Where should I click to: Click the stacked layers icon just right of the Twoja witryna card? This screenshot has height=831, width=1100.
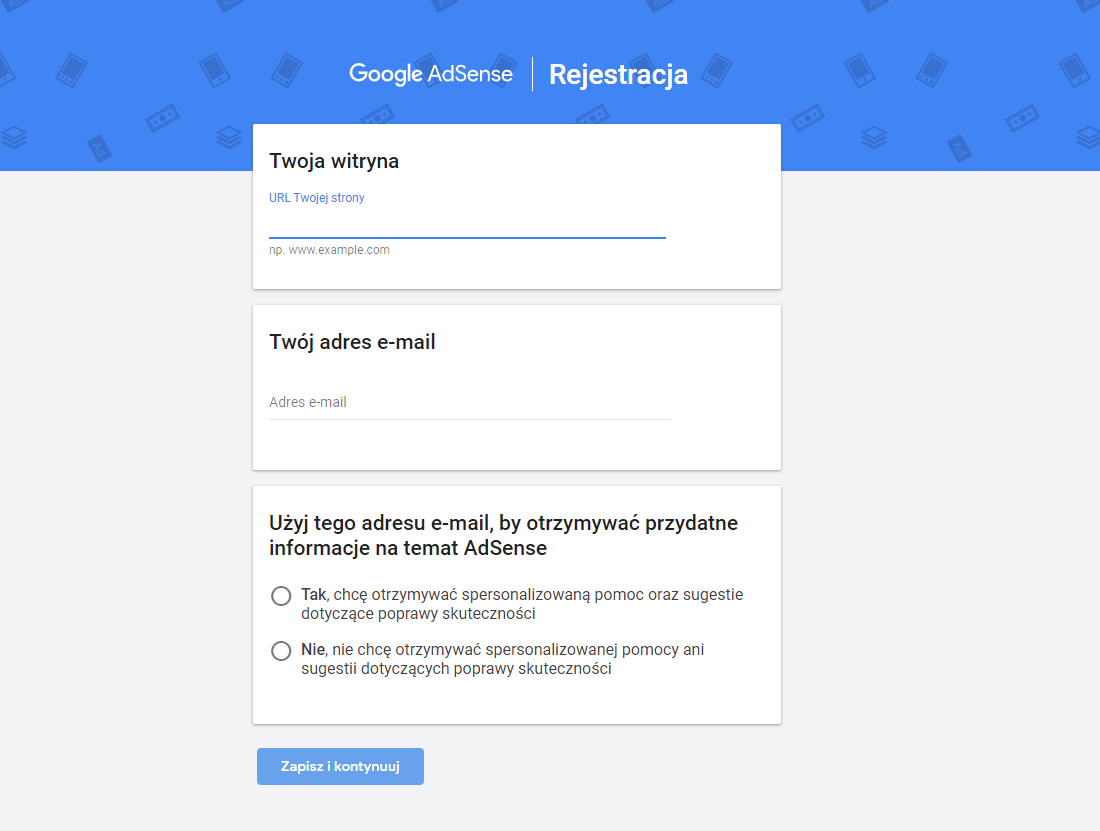coord(874,136)
